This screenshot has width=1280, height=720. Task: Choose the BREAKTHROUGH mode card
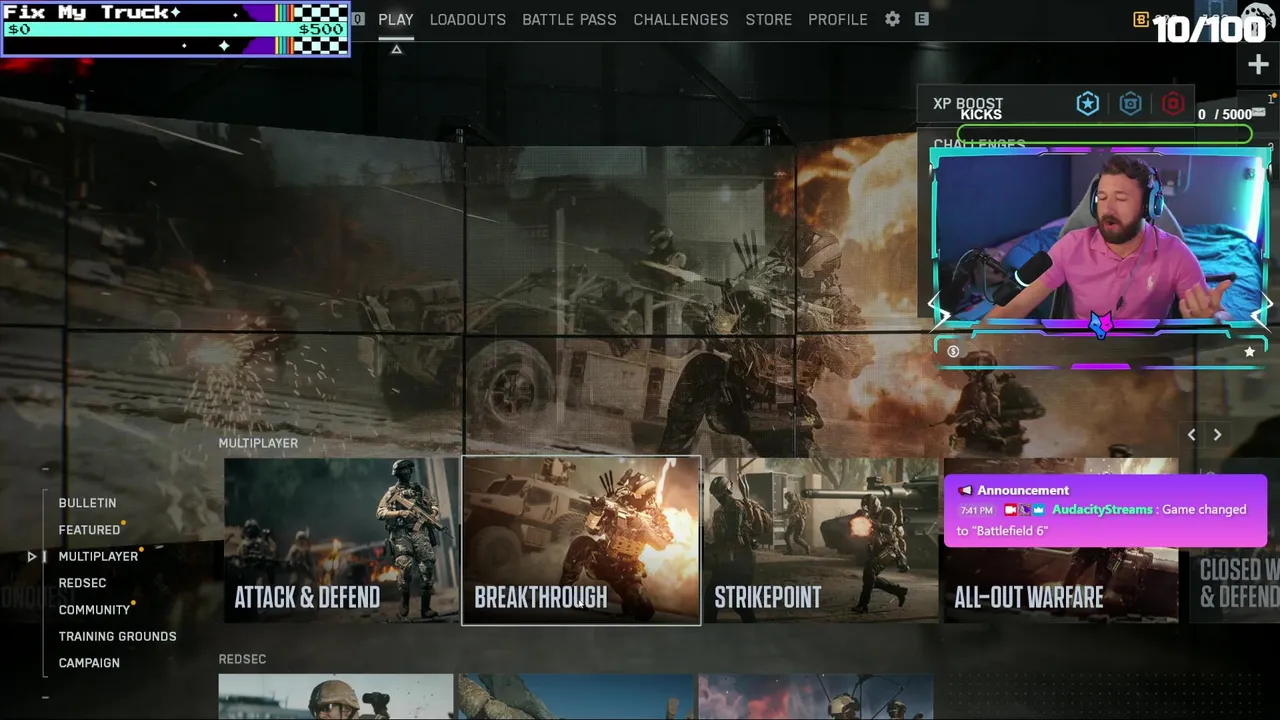pos(581,540)
